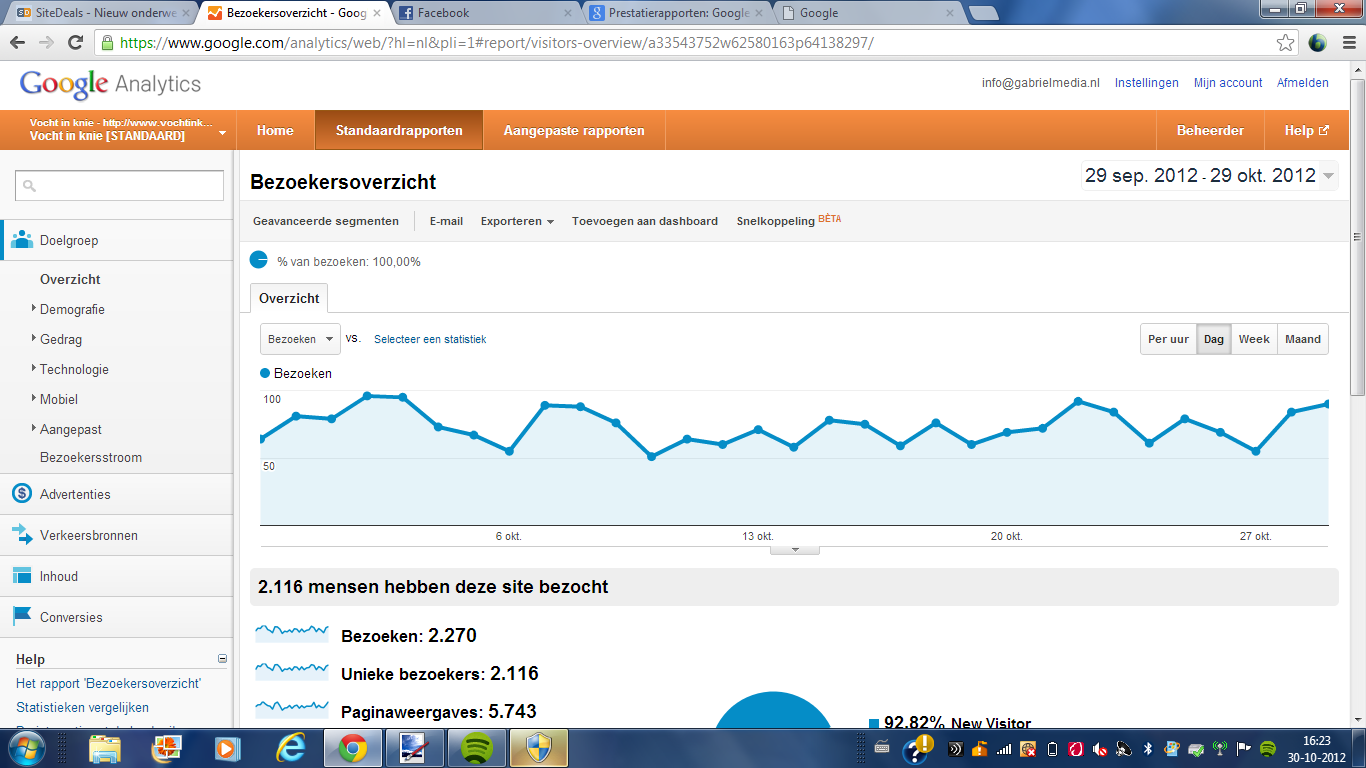
Task: Click the Google Analytics logo
Action: 110,85
